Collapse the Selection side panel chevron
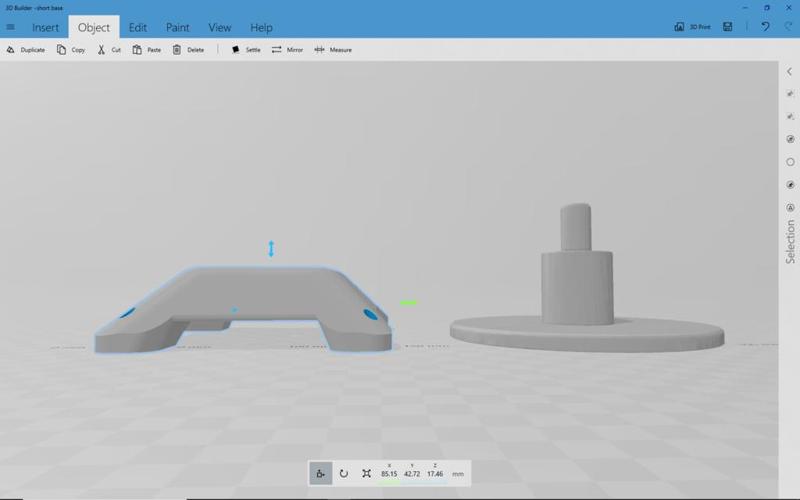 pos(790,72)
